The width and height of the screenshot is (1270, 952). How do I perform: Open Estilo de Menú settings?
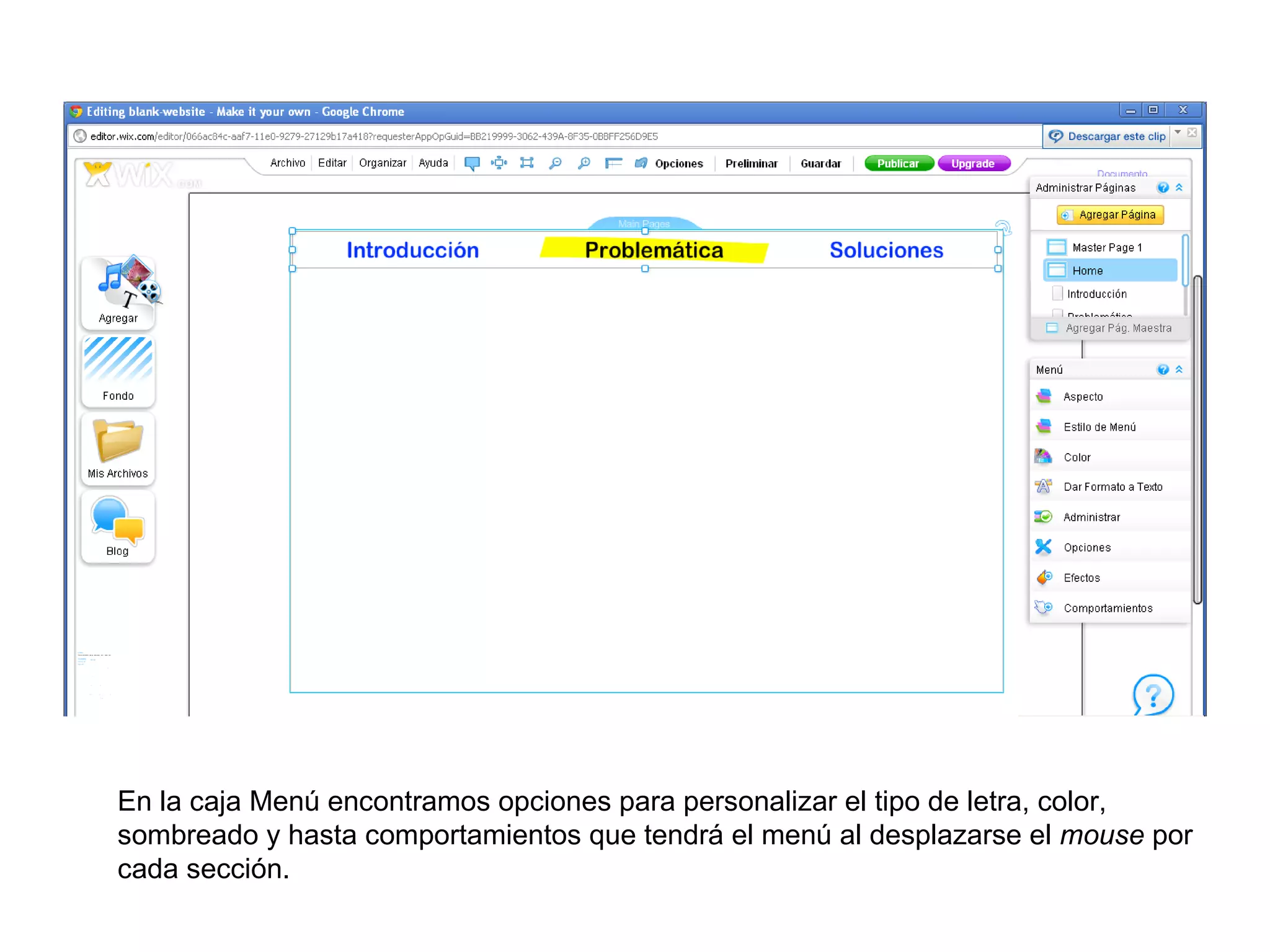tap(1109, 427)
